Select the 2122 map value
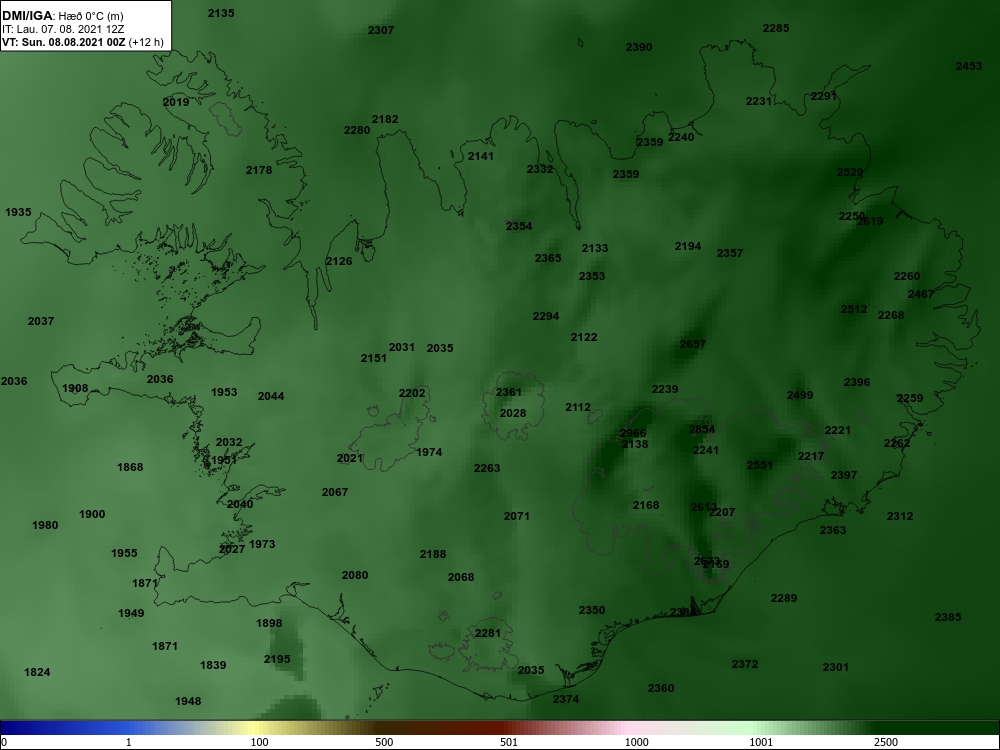The height and width of the screenshot is (750, 1000). click(584, 338)
